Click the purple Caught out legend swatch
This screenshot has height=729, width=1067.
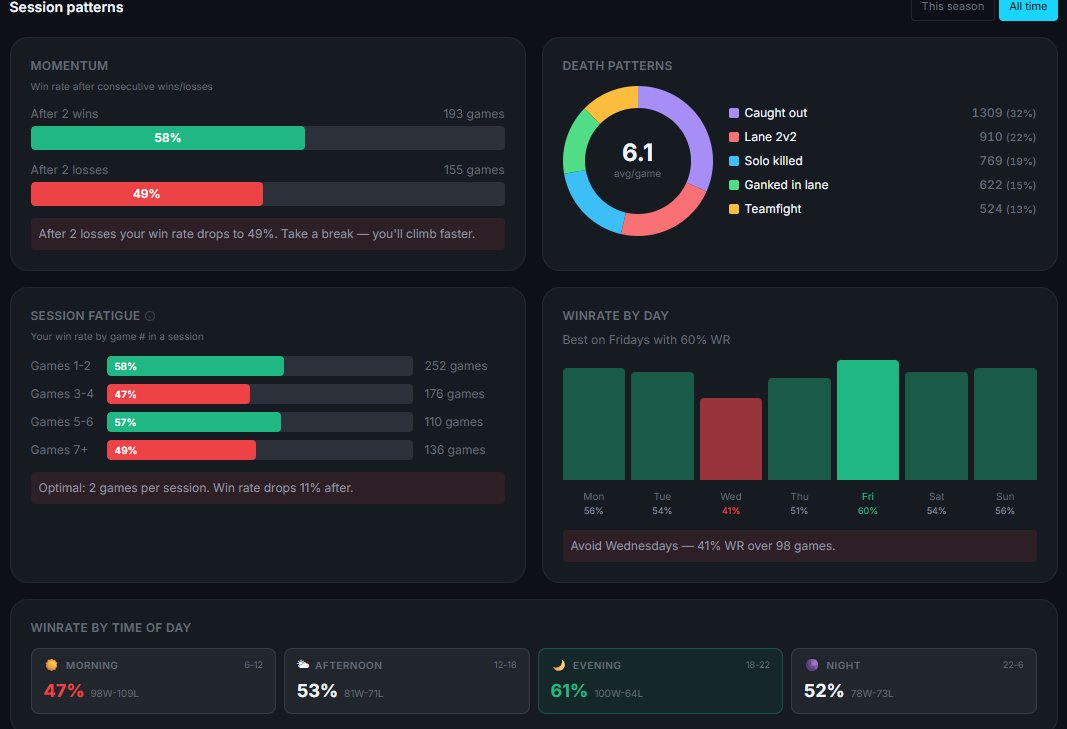[x=734, y=113]
